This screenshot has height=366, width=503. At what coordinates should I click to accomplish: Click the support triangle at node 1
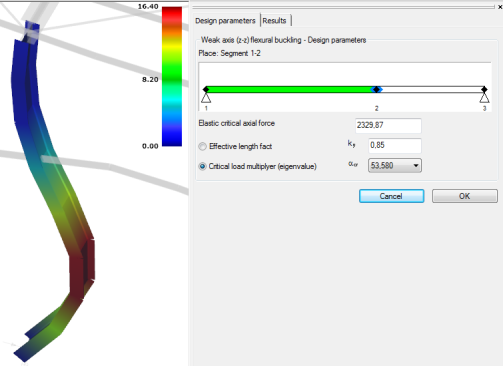coord(206,98)
